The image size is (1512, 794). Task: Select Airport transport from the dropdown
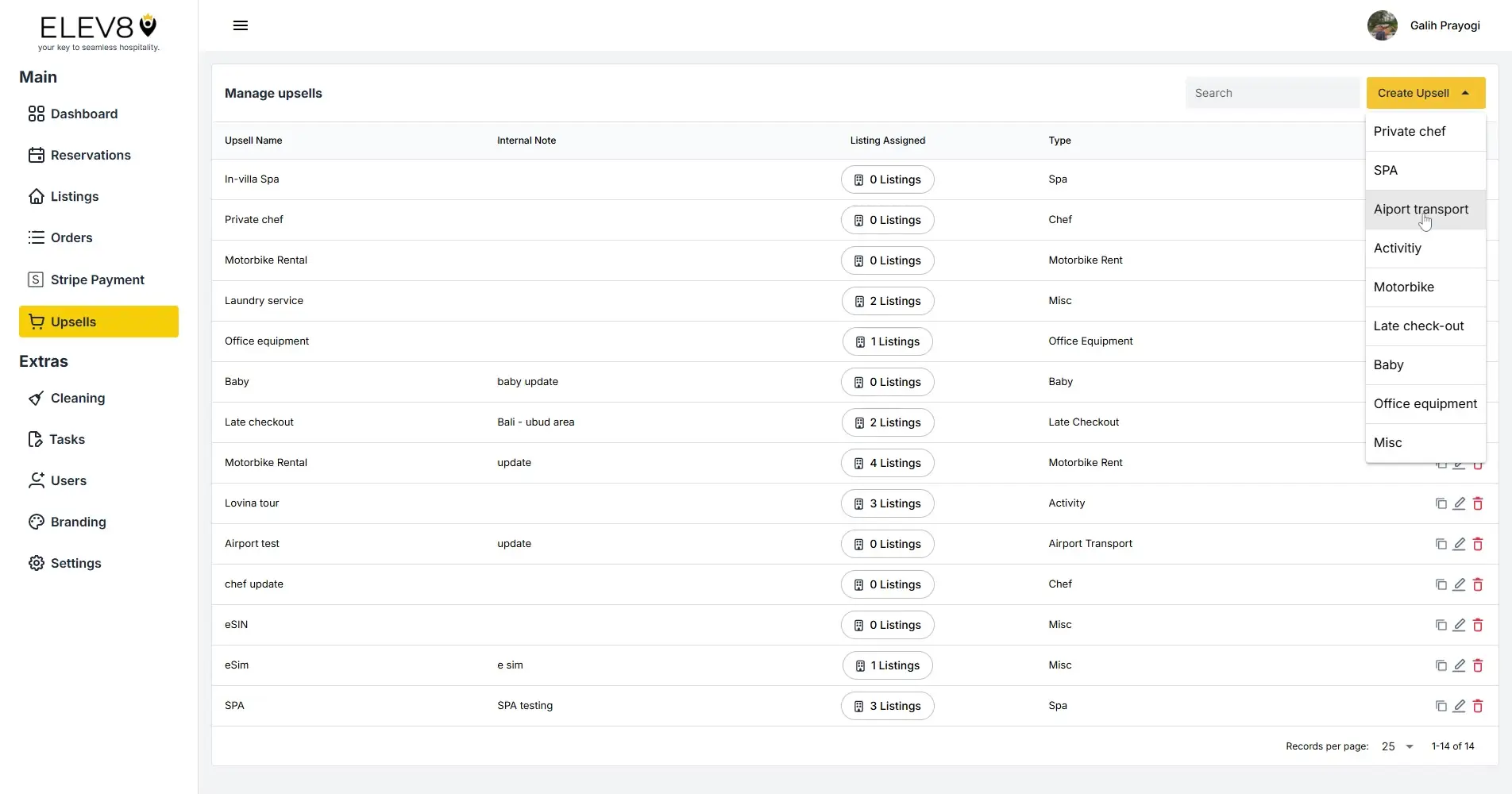tap(1421, 209)
